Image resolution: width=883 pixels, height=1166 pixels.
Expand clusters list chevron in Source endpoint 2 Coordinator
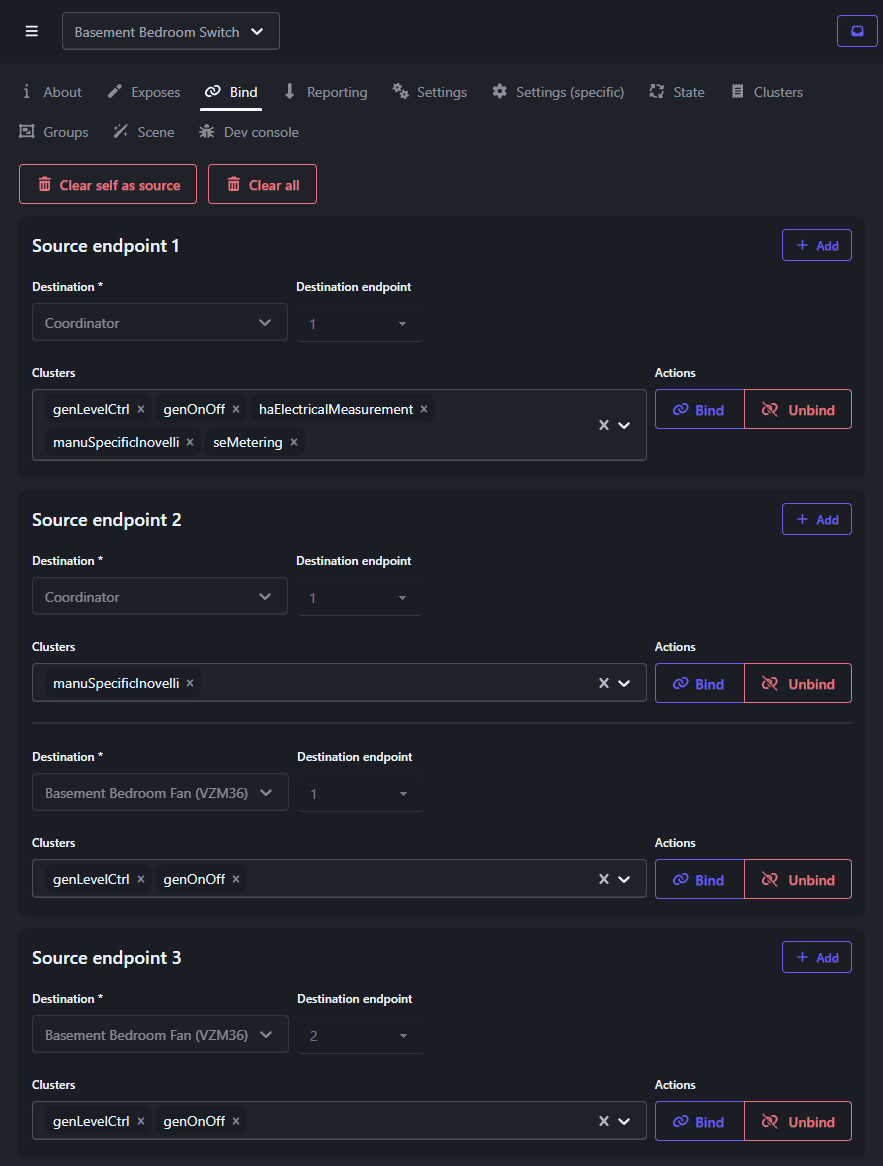(625, 683)
